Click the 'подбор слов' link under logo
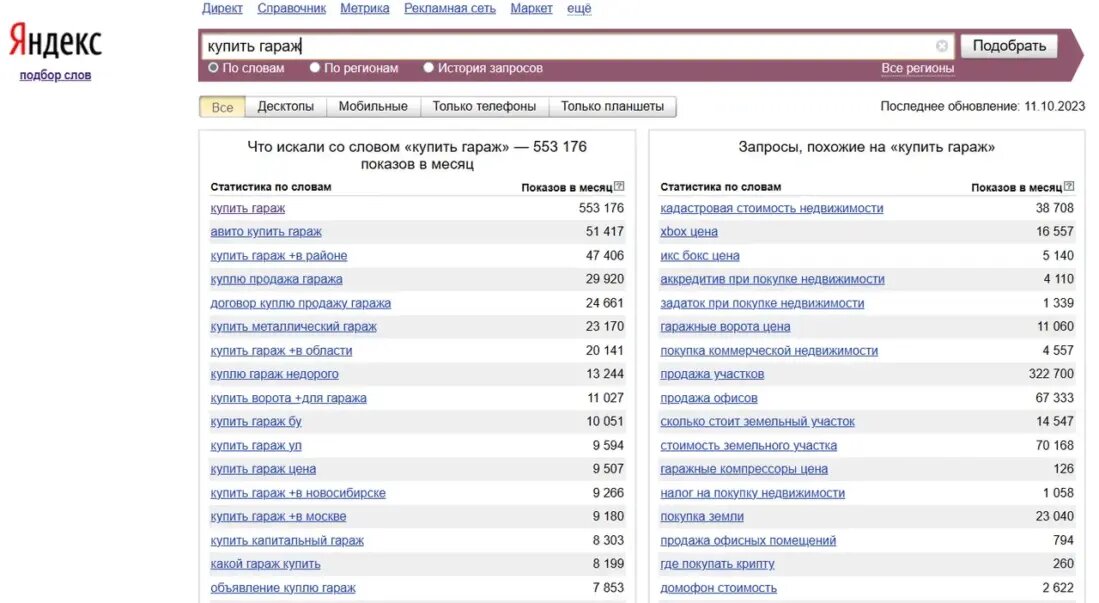The height and width of the screenshot is (603, 1099). [55, 75]
